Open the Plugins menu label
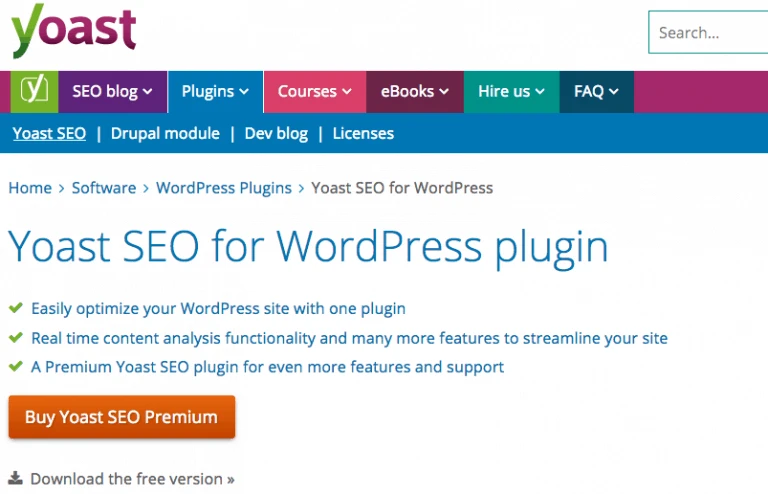This screenshot has width=768, height=494. pos(208,92)
